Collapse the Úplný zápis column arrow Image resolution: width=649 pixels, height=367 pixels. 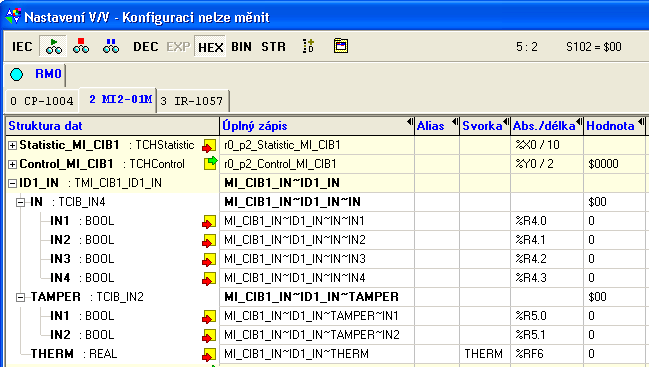point(410,122)
